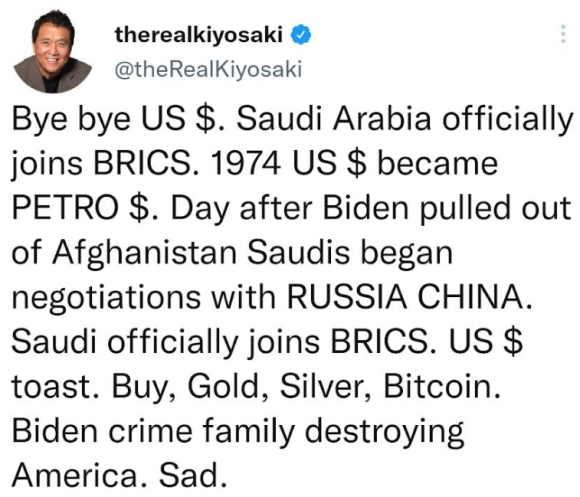
Task: Click the blue verified badge icon
Action: pyautogui.click(x=301, y=35)
